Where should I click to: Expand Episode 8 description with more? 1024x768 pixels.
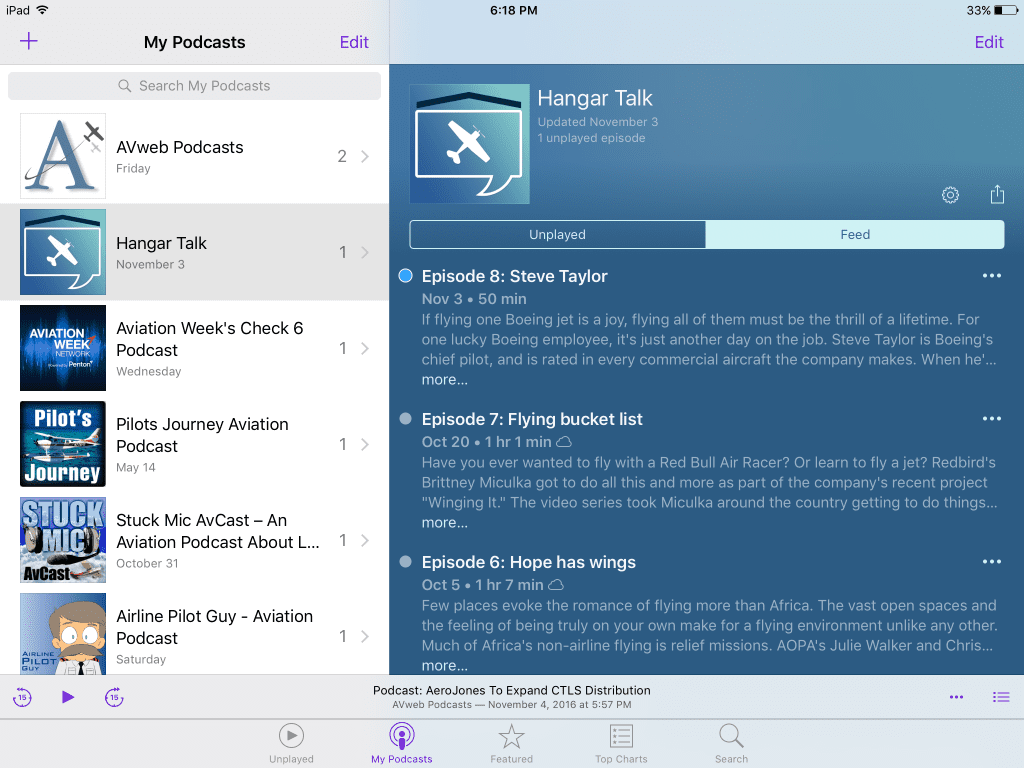[x=444, y=380]
